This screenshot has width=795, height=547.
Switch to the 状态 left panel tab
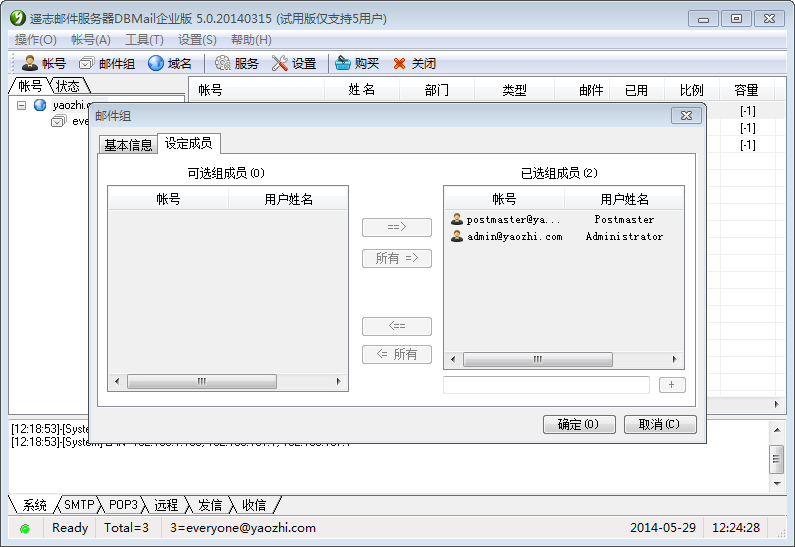(68, 86)
